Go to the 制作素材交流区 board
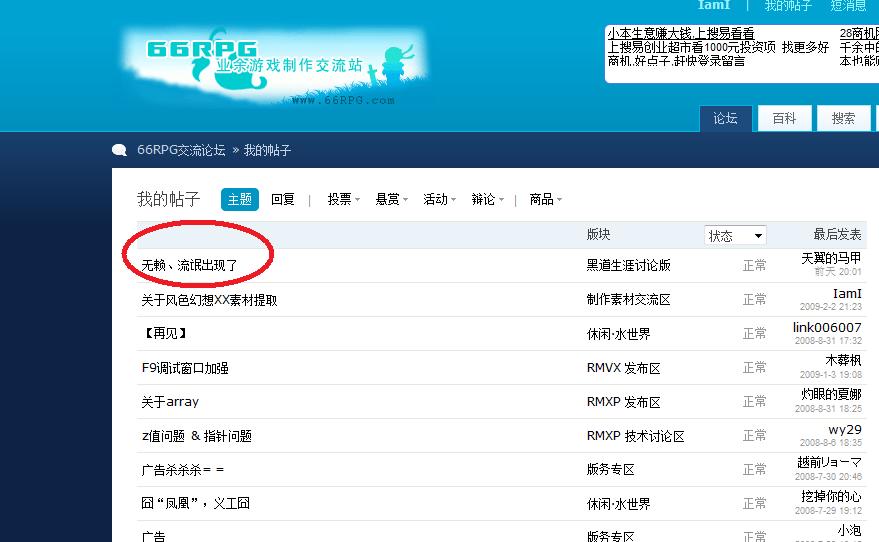The image size is (879, 542). tap(628, 299)
